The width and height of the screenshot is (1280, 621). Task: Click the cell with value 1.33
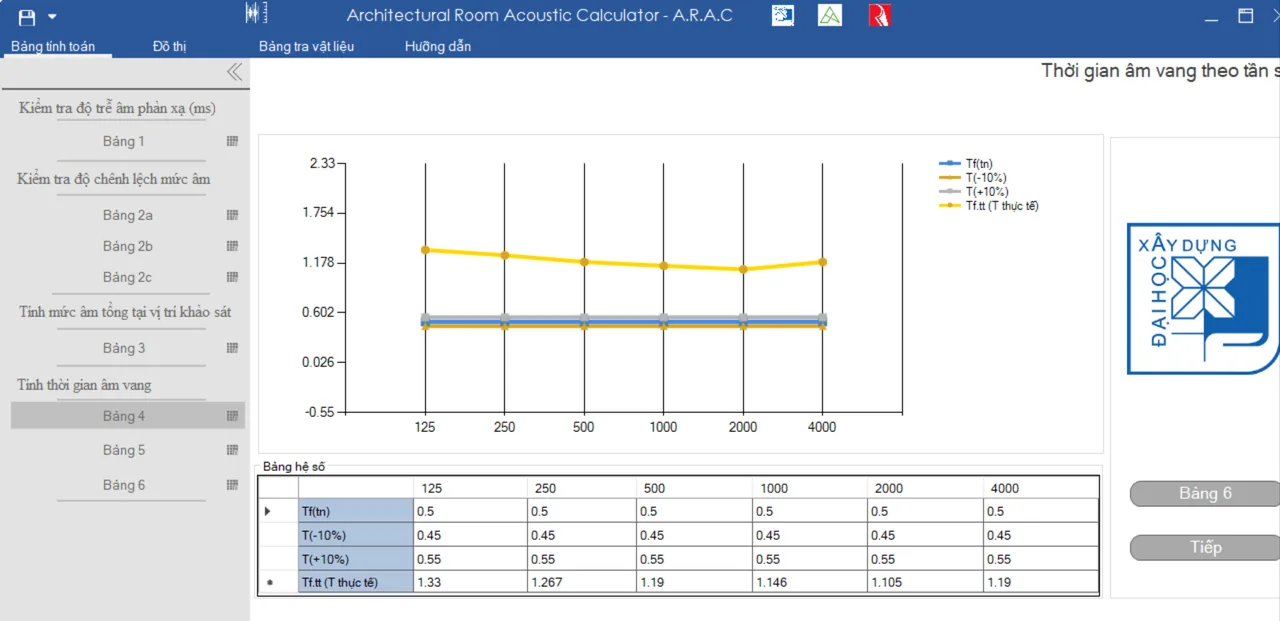click(x=470, y=582)
